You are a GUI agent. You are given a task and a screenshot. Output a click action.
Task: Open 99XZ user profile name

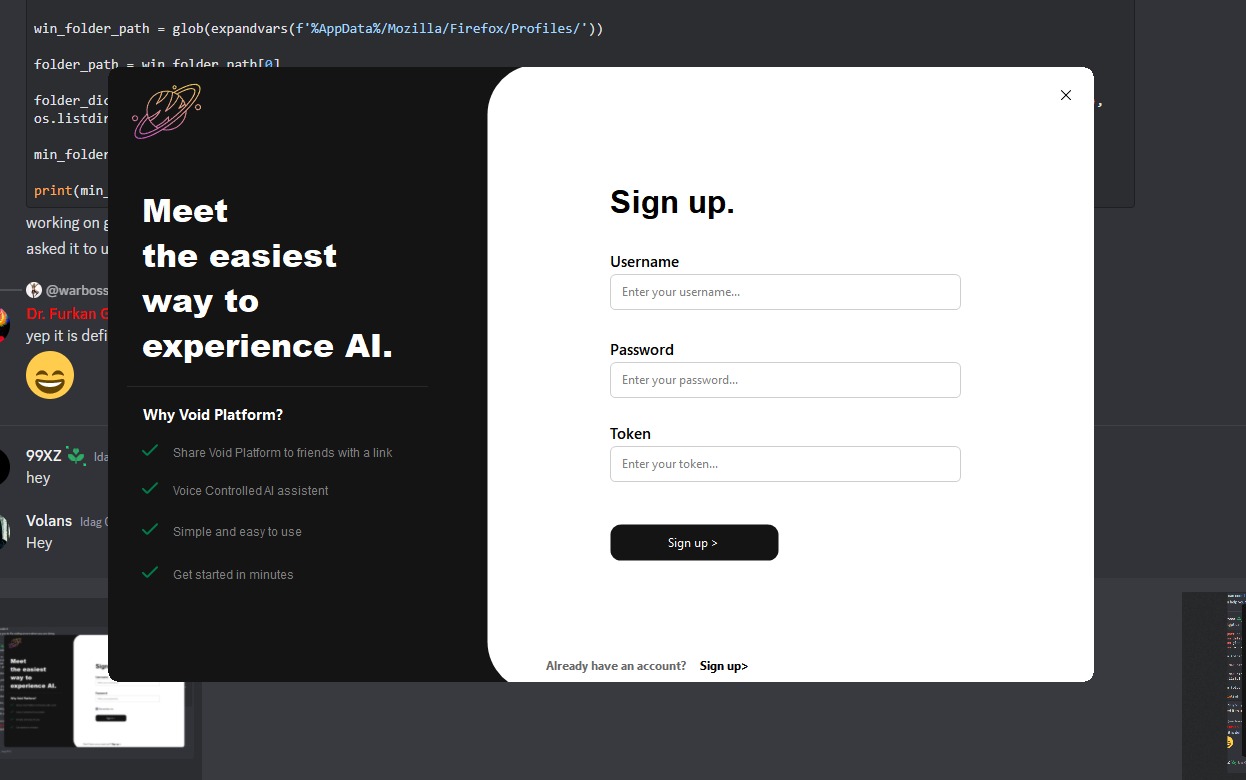tap(44, 455)
